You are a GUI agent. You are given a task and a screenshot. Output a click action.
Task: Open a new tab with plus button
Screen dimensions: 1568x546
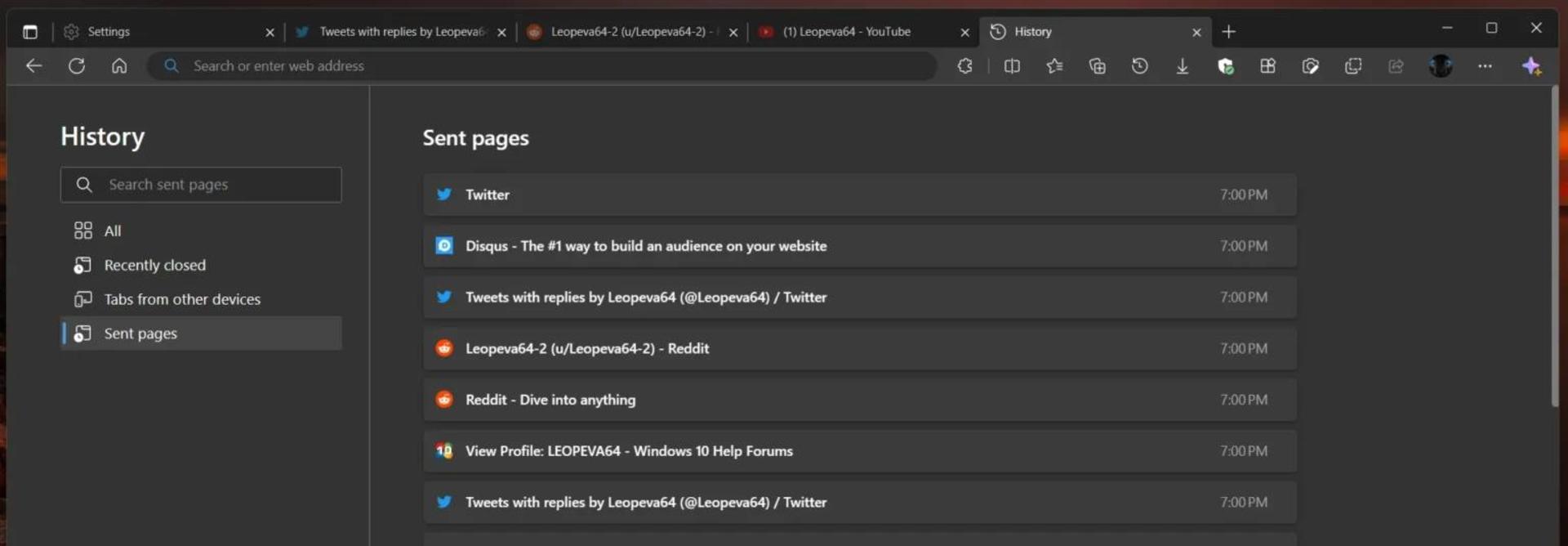pos(1228,32)
